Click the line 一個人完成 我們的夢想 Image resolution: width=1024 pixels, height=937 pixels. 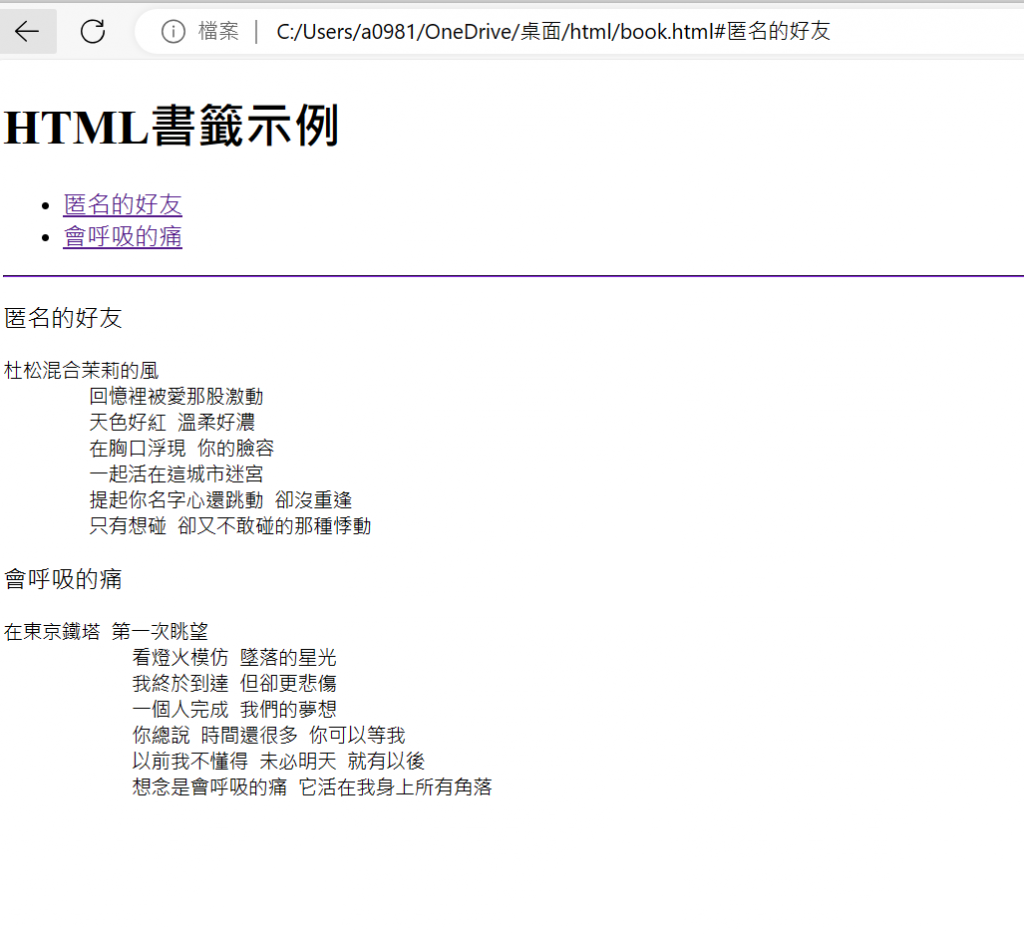(234, 709)
